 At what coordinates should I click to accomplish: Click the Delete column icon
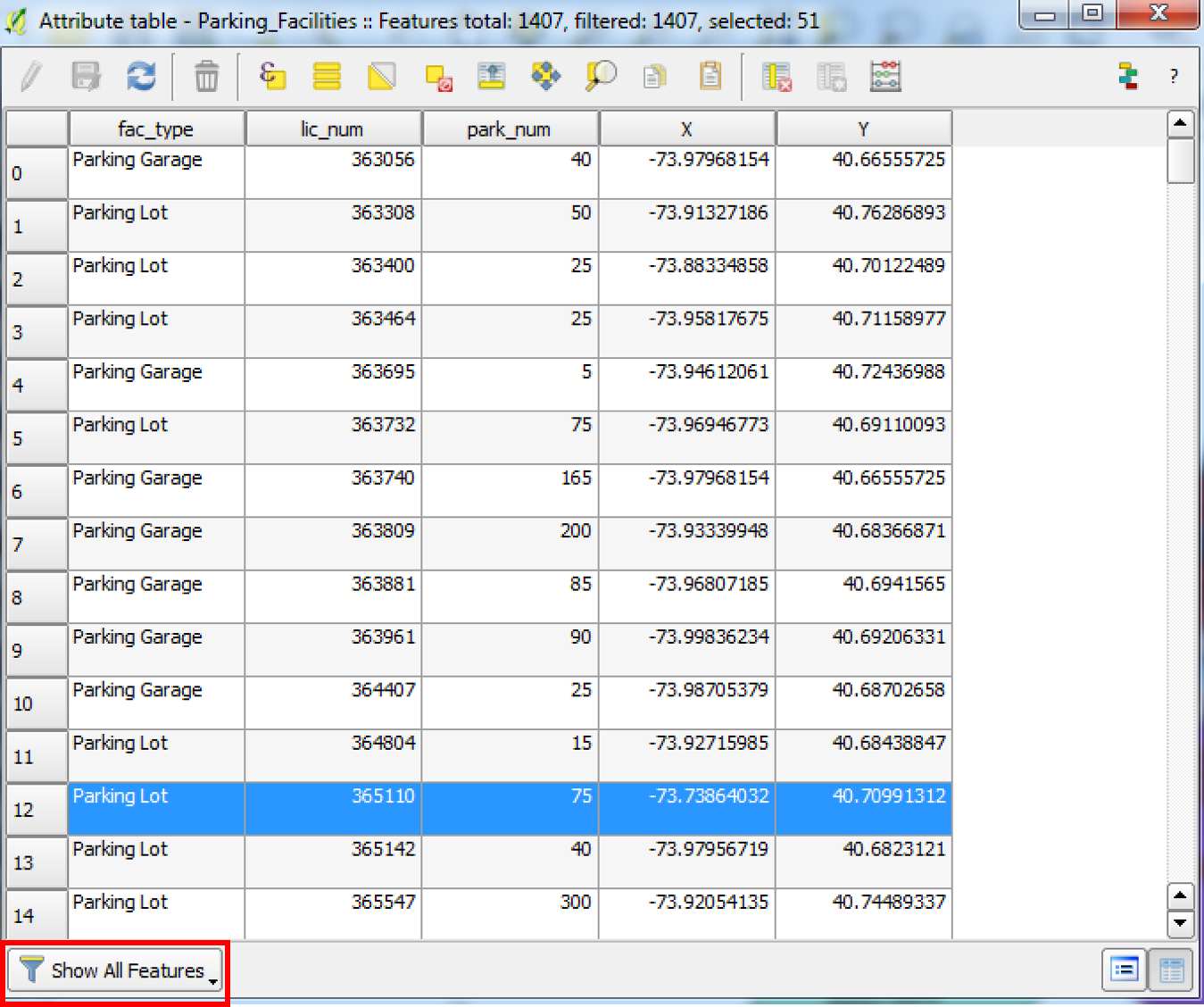(776, 77)
